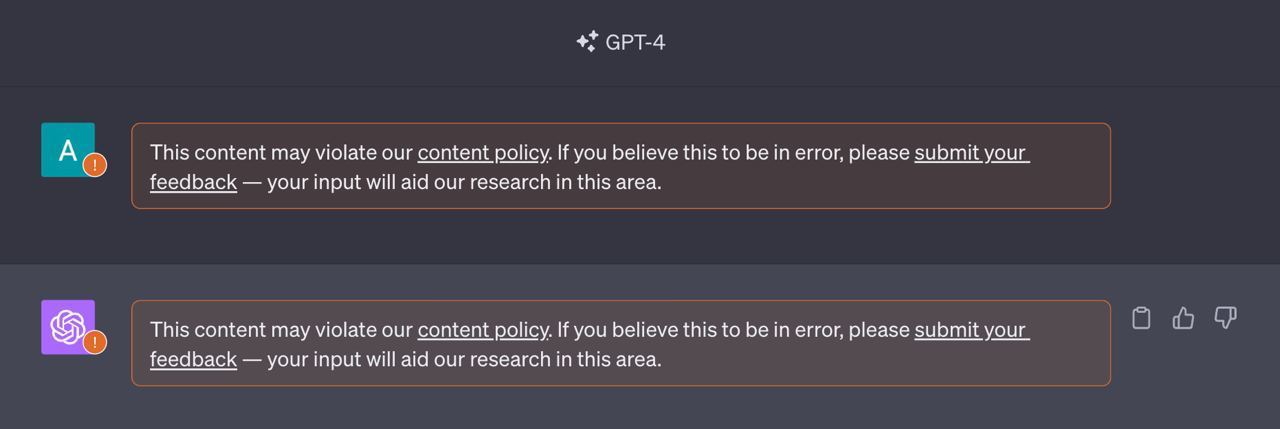The image size is (1280, 429).
Task: Click the ChatGPT logo avatar
Action: (x=67, y=326)
